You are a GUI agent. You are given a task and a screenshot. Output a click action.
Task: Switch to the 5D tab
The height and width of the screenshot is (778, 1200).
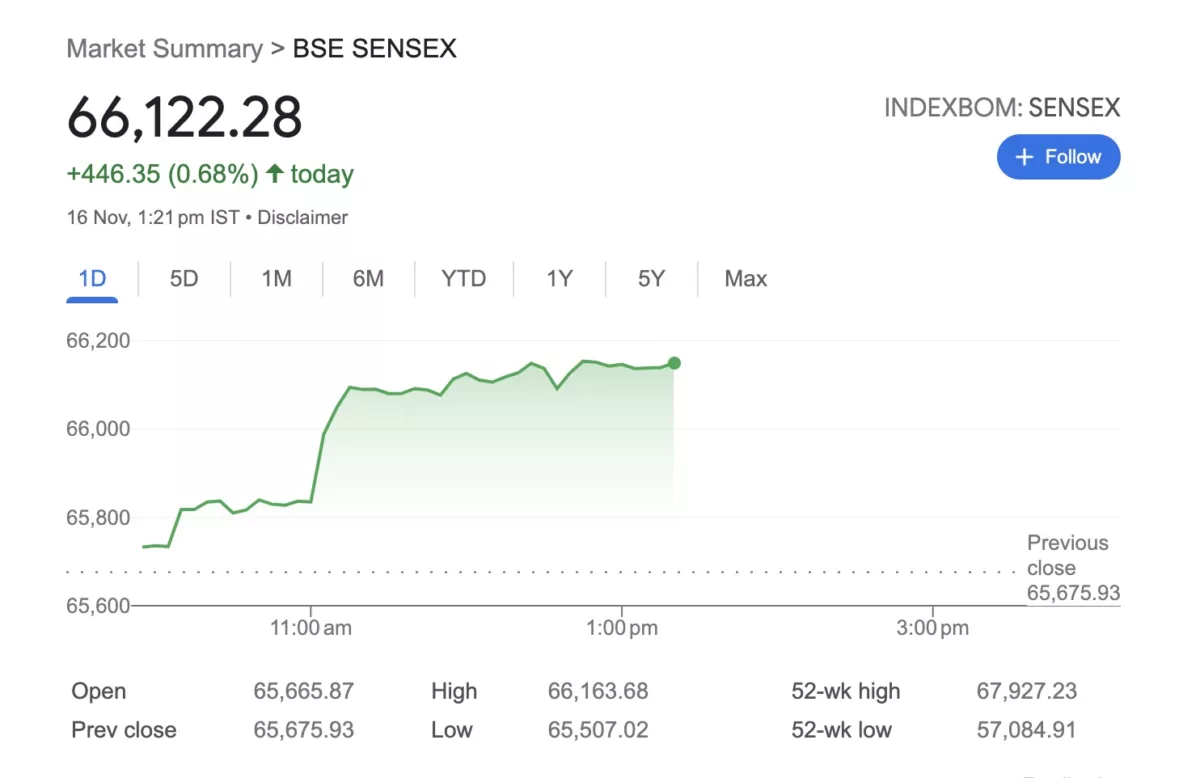point(184,279)
